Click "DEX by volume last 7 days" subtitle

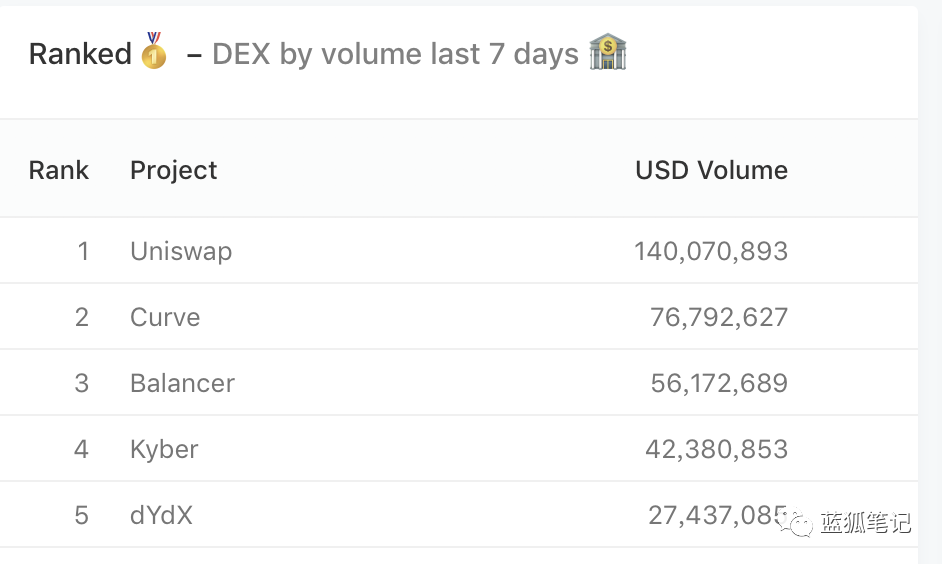point(395,53)
